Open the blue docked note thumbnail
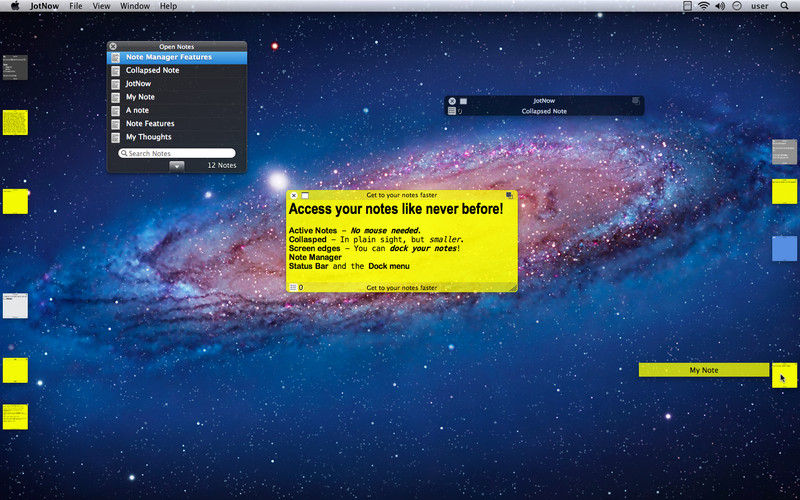This screenshot has height=500, width=800. [784, 248]
